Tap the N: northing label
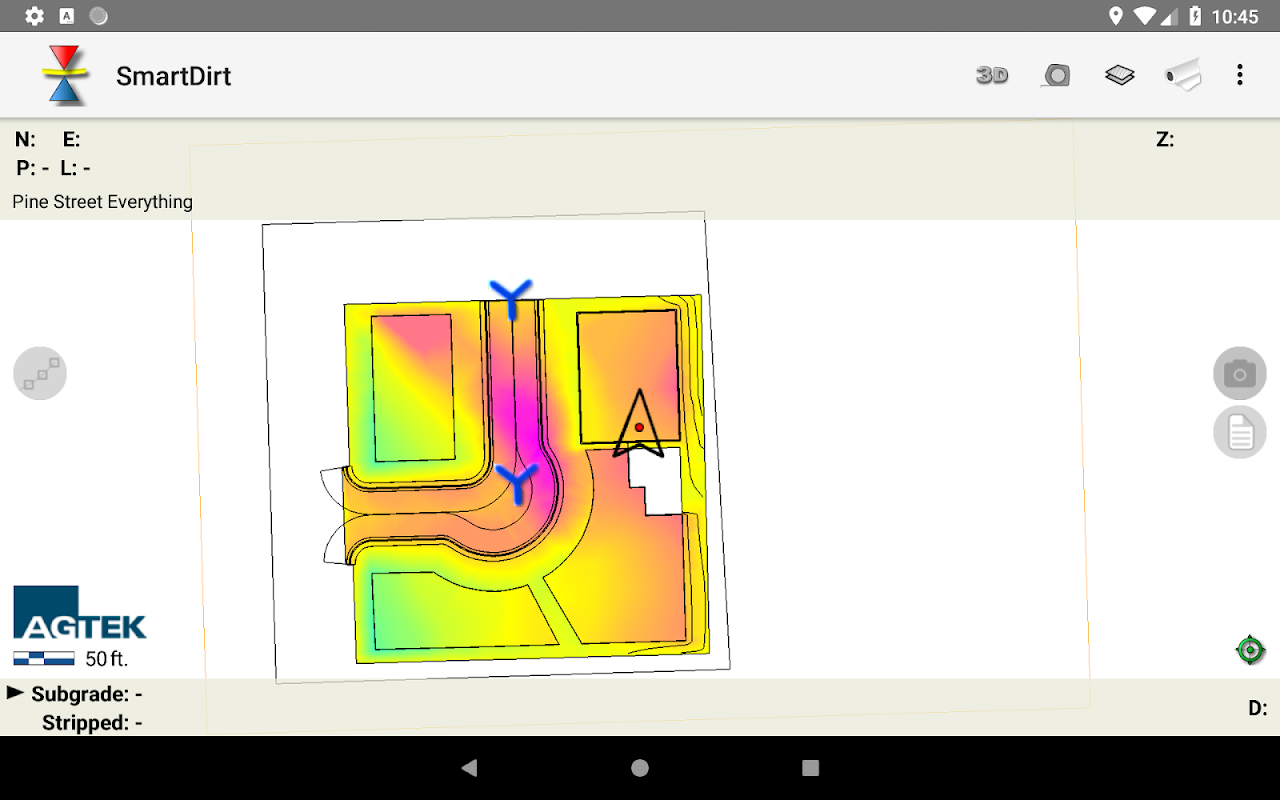Screen dimensions: 1280x800 point(25,140)
